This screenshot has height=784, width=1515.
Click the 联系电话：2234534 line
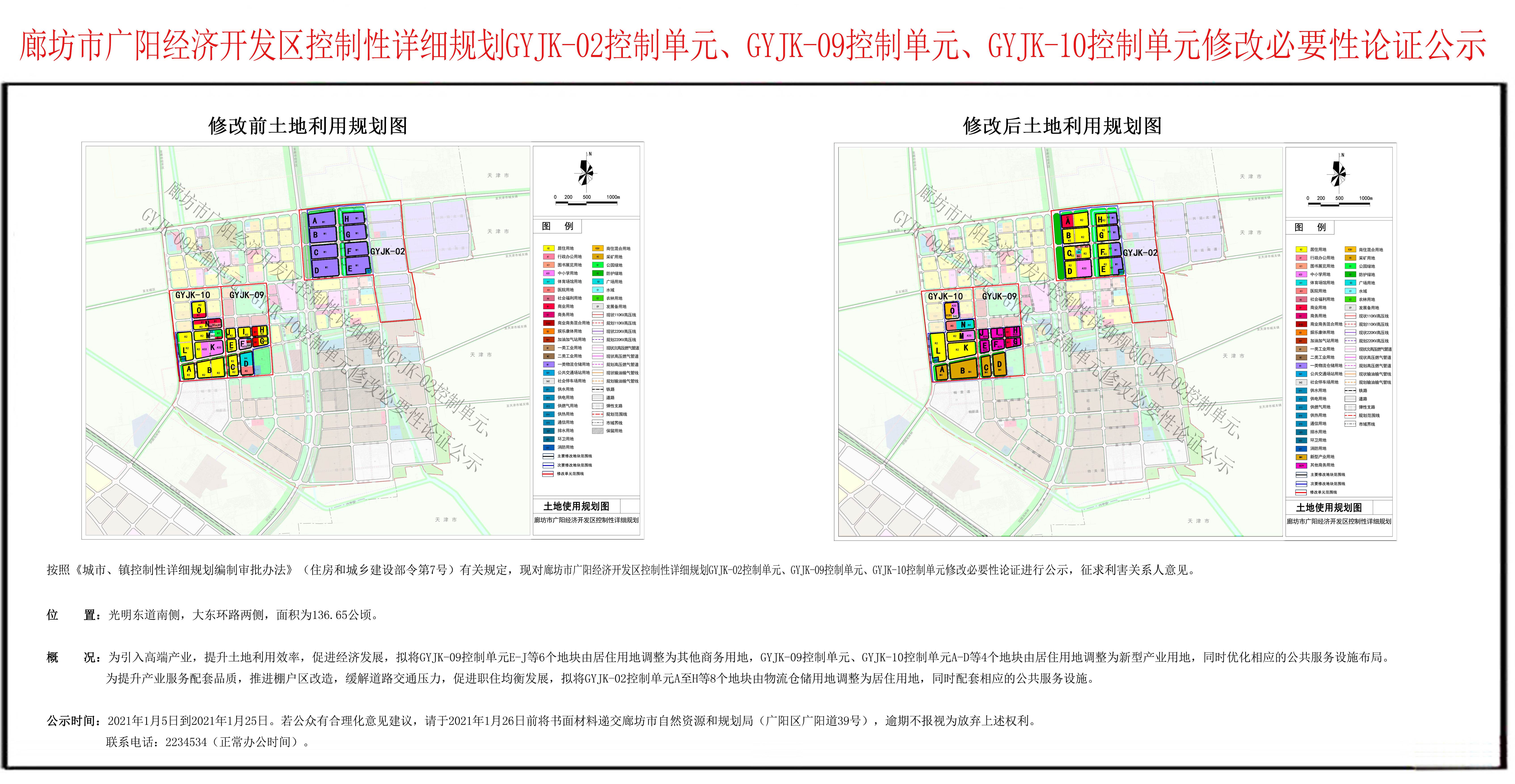209,742
